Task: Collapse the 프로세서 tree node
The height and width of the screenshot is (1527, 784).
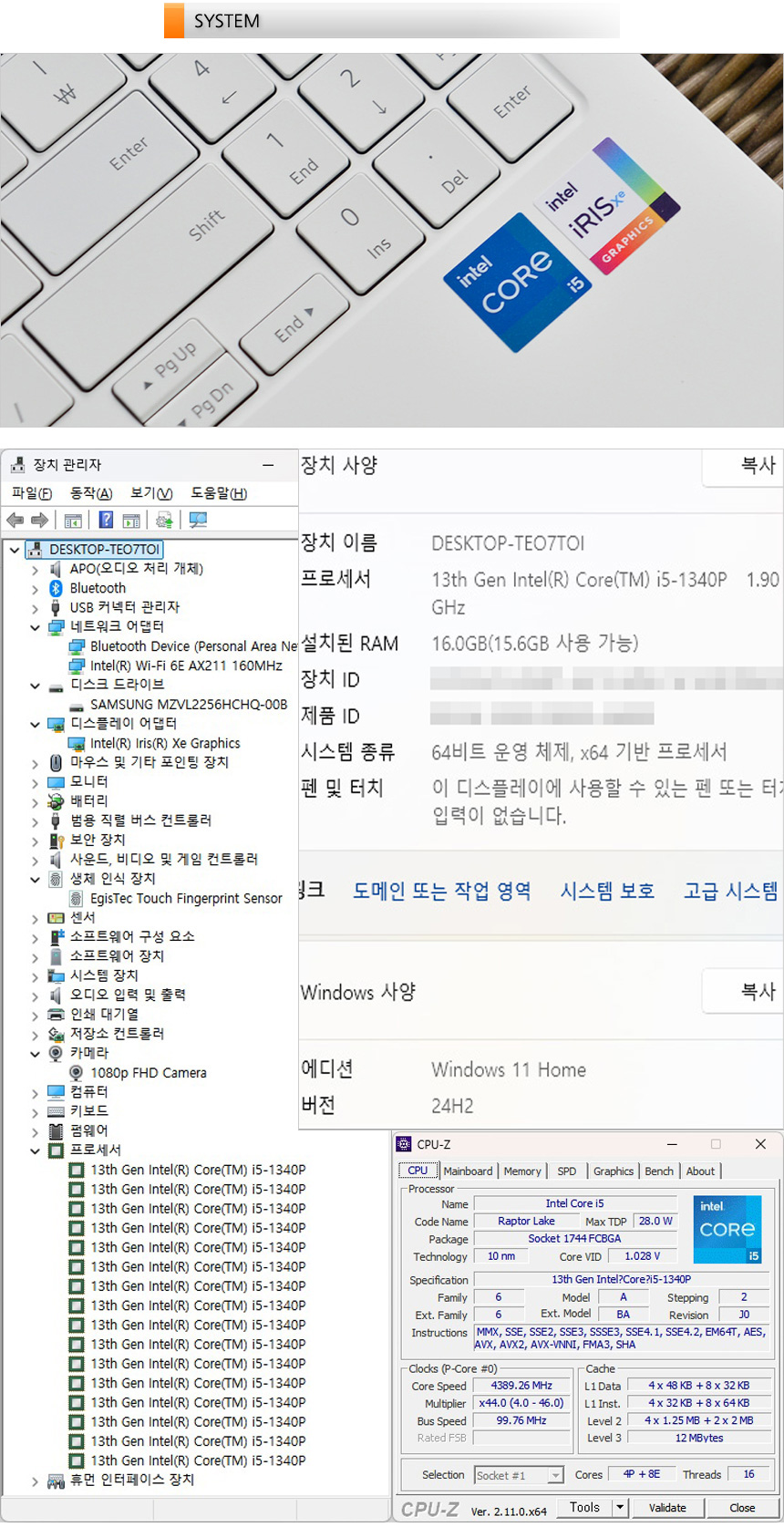Action: (35, 1150)
